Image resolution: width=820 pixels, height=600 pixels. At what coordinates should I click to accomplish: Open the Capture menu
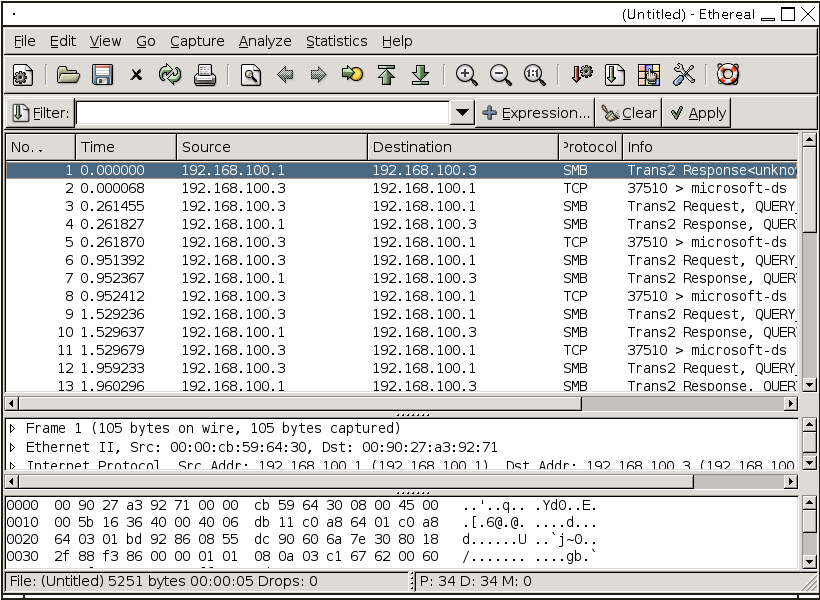[x=197, y=41]
